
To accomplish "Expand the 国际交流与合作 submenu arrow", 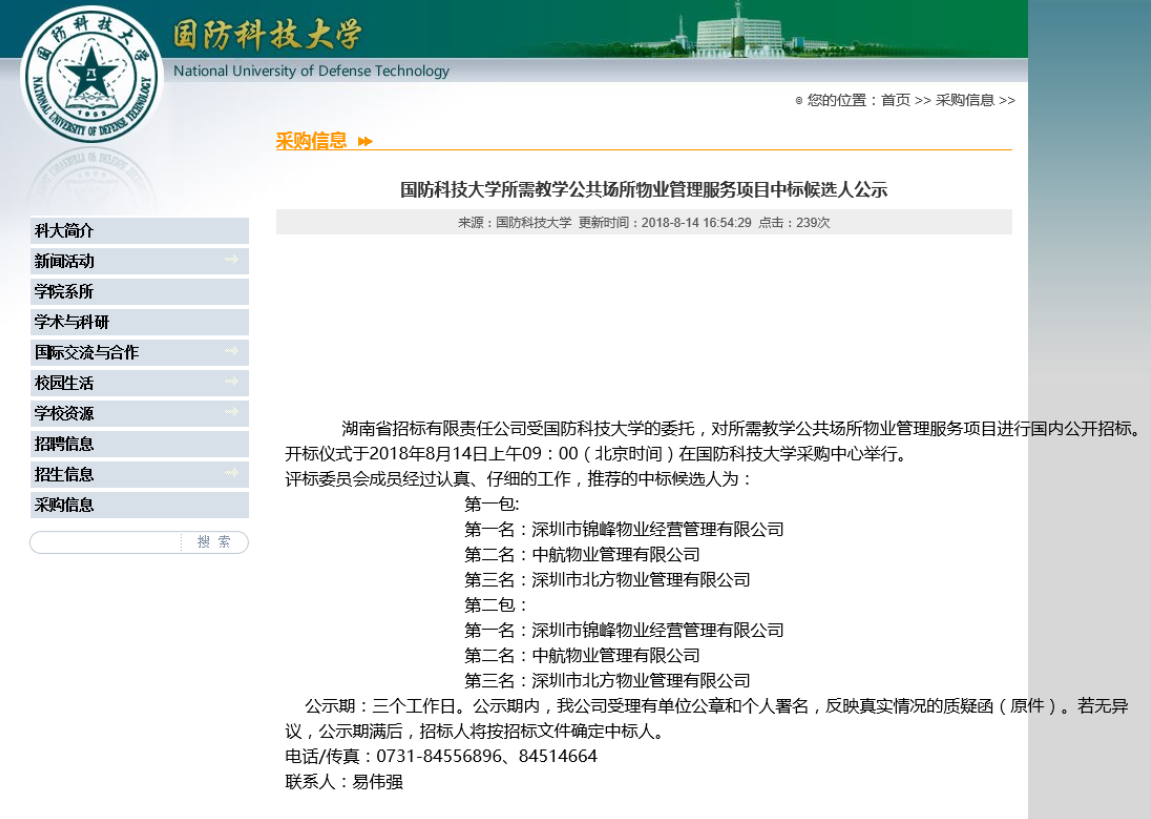I will [232, 352].
